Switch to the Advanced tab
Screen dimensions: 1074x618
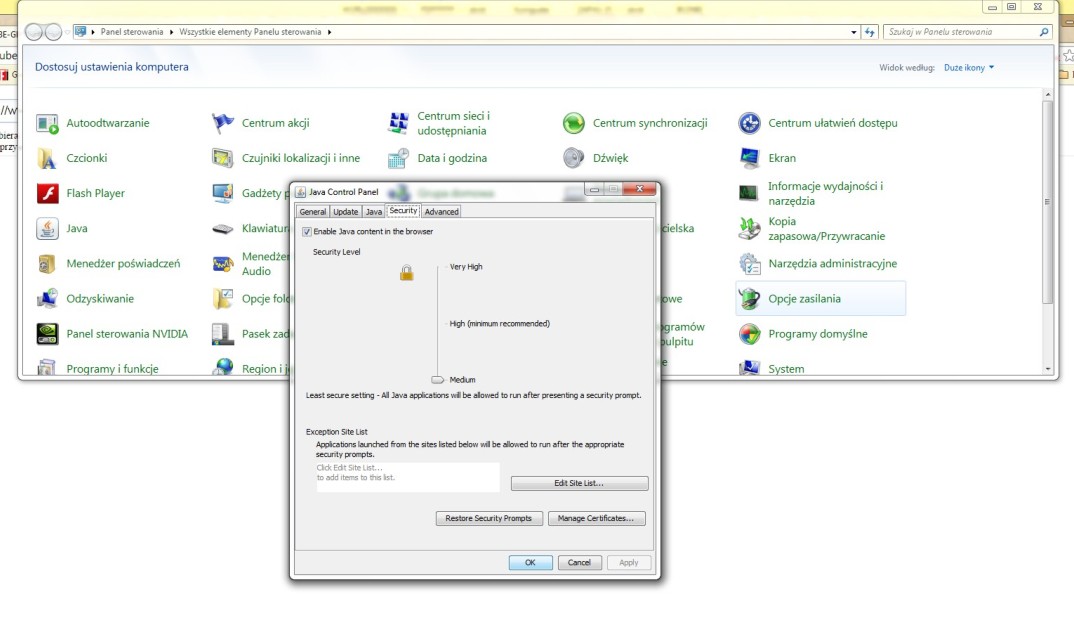pyautogui.click(x=441, y=212)
